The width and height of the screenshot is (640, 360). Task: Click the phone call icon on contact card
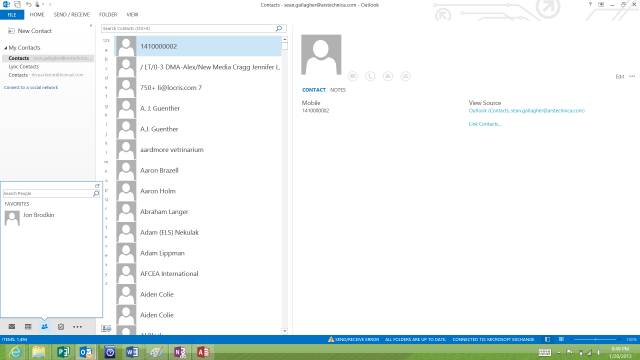370,76
